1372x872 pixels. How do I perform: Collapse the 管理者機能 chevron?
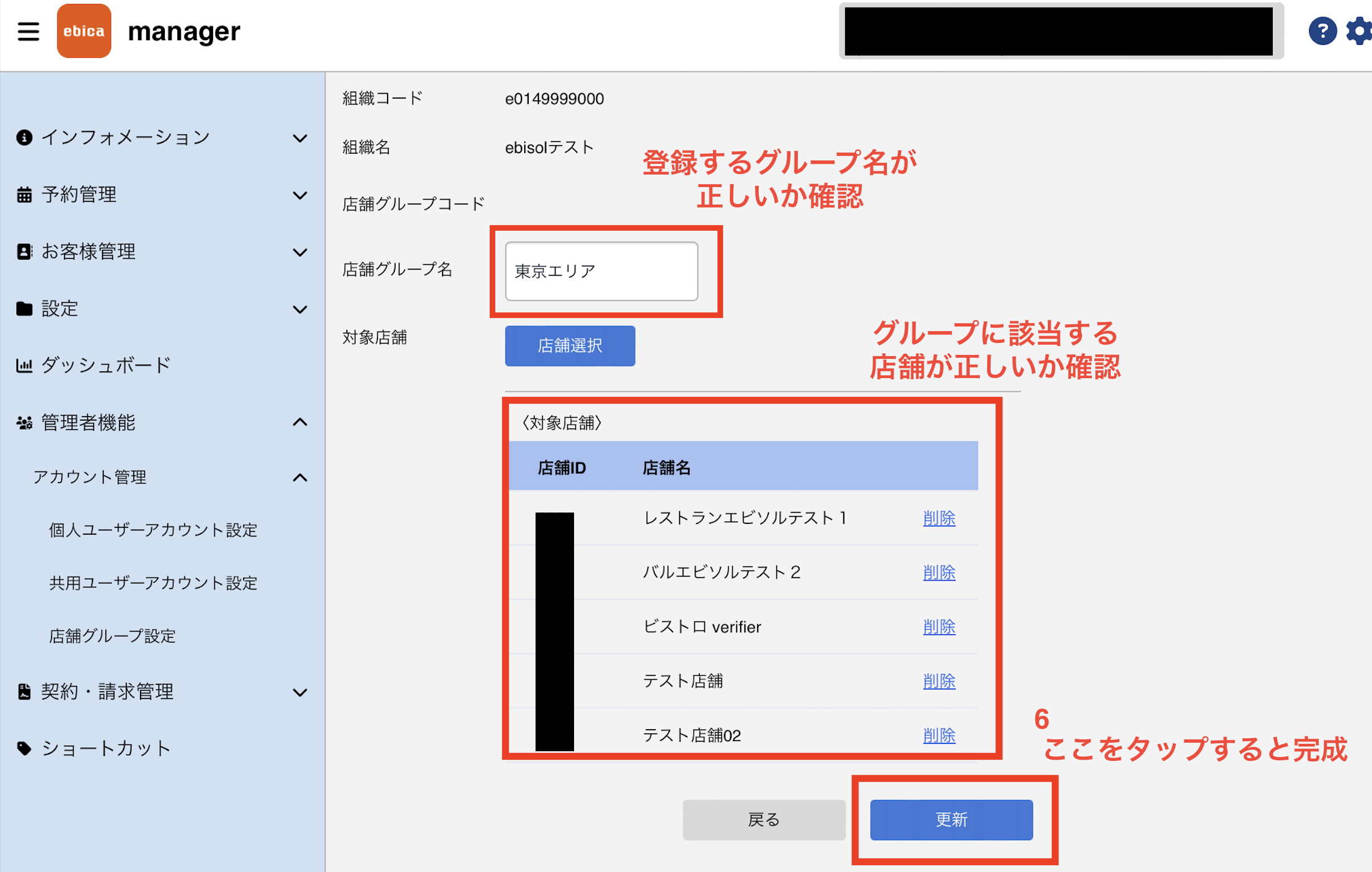300,422
